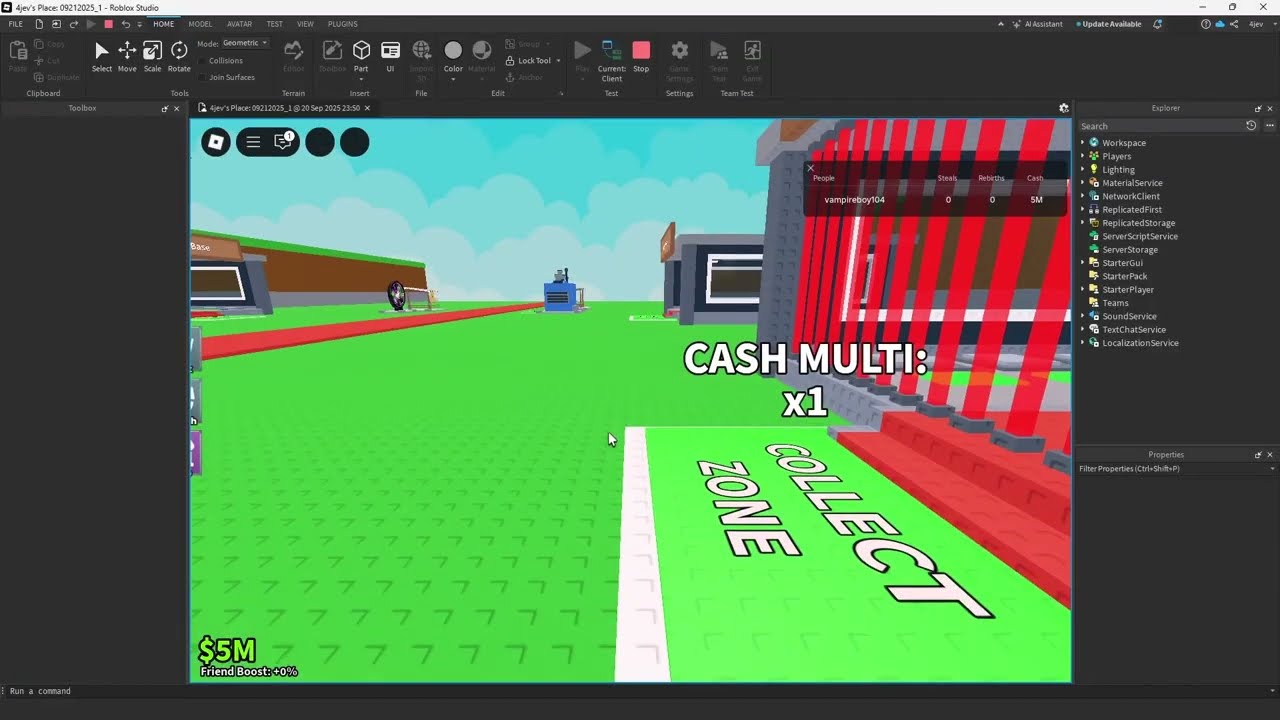
Task: Switch to the HOME ribbon tab
Action: click(163, 24)
